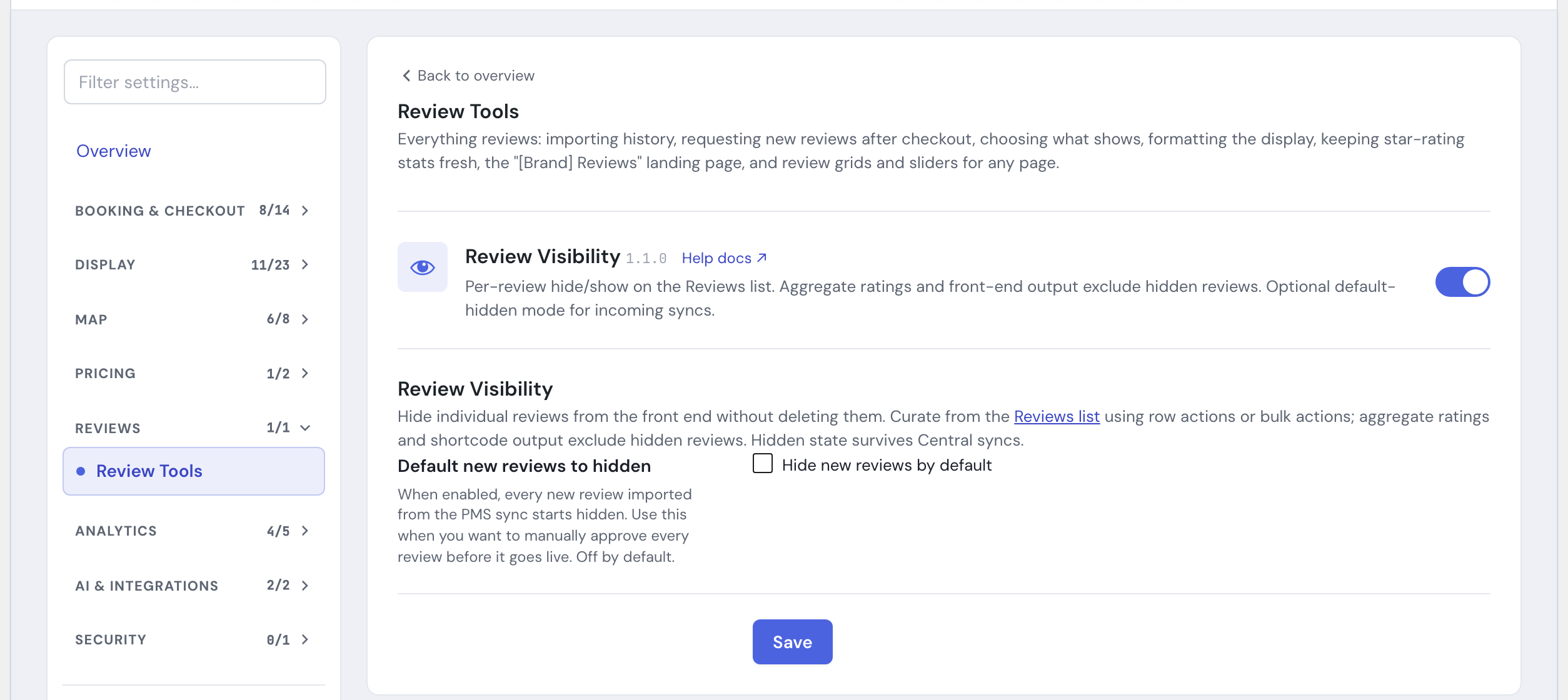Viewport: 1568px width, 700px height.
Task: Expand the Map section chevron
Action: pos(305,319)
